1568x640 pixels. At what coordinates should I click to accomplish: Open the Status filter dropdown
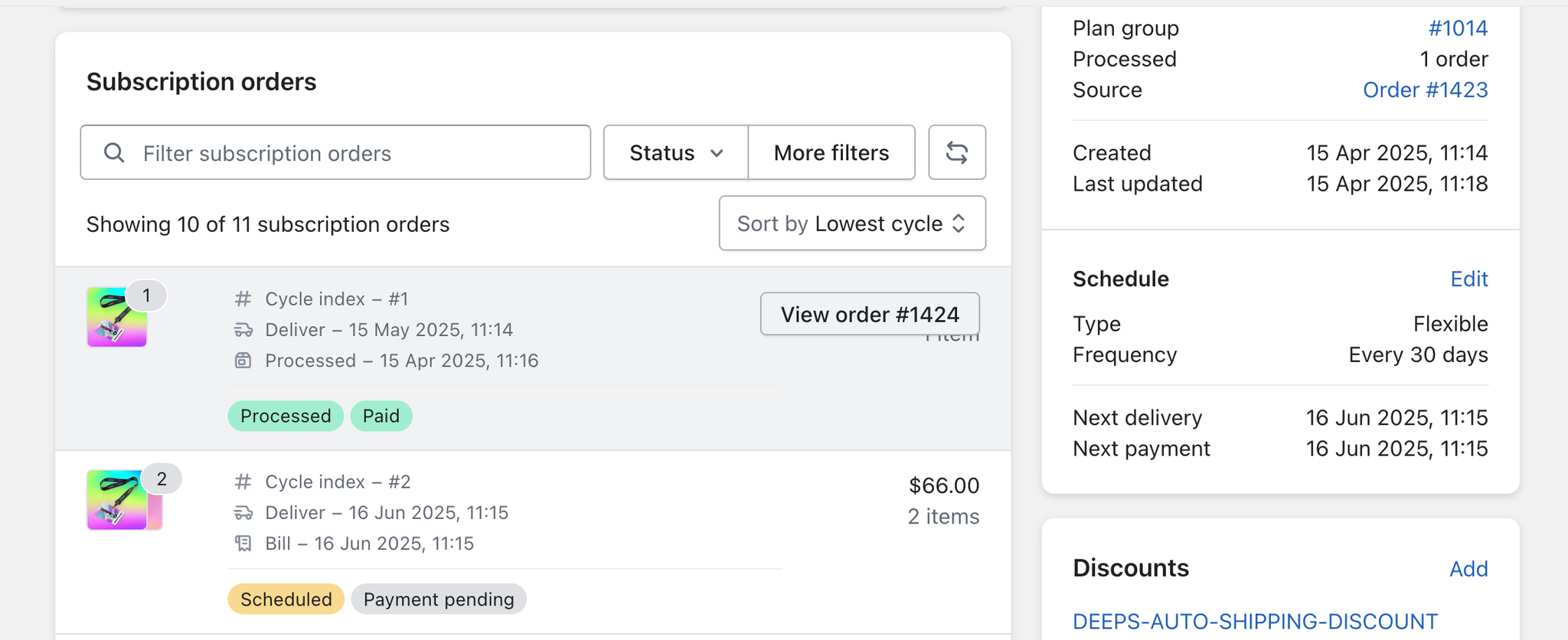point(675,152)
